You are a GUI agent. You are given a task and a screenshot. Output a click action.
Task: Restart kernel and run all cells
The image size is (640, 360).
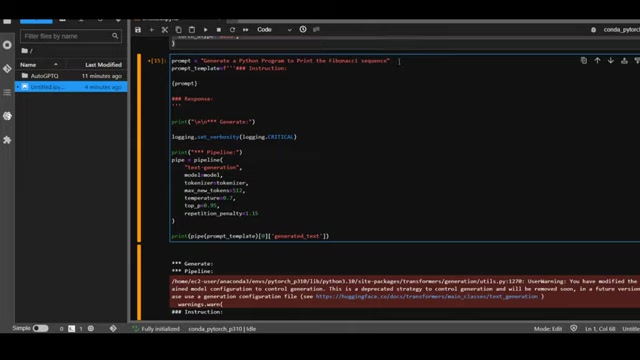click(x=246, y=30)
